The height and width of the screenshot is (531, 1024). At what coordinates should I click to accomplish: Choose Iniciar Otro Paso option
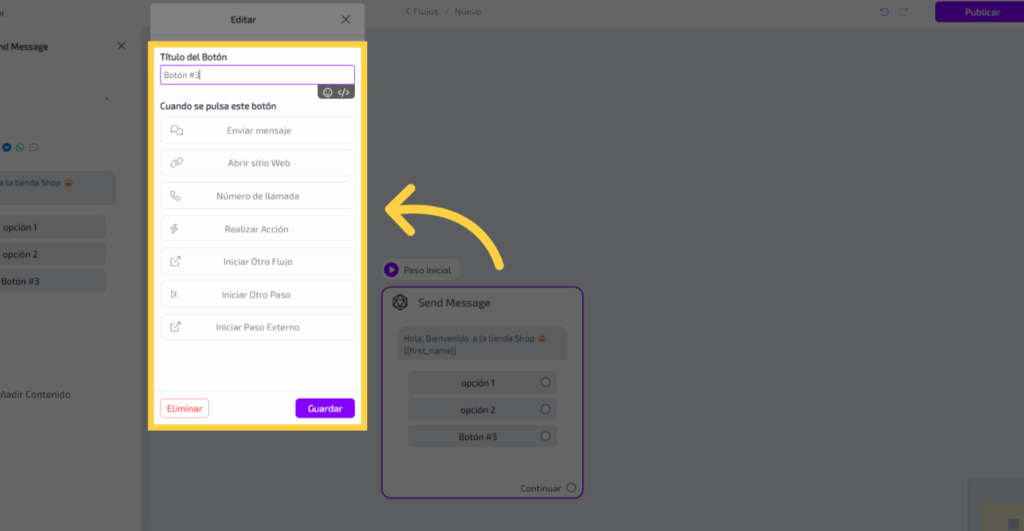(x=257, y=295)
